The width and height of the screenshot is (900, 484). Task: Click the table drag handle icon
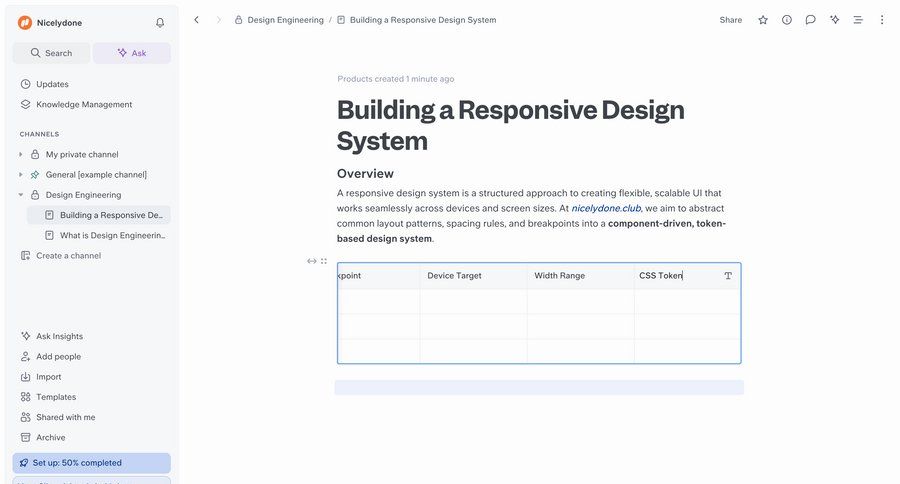point(324,261)
